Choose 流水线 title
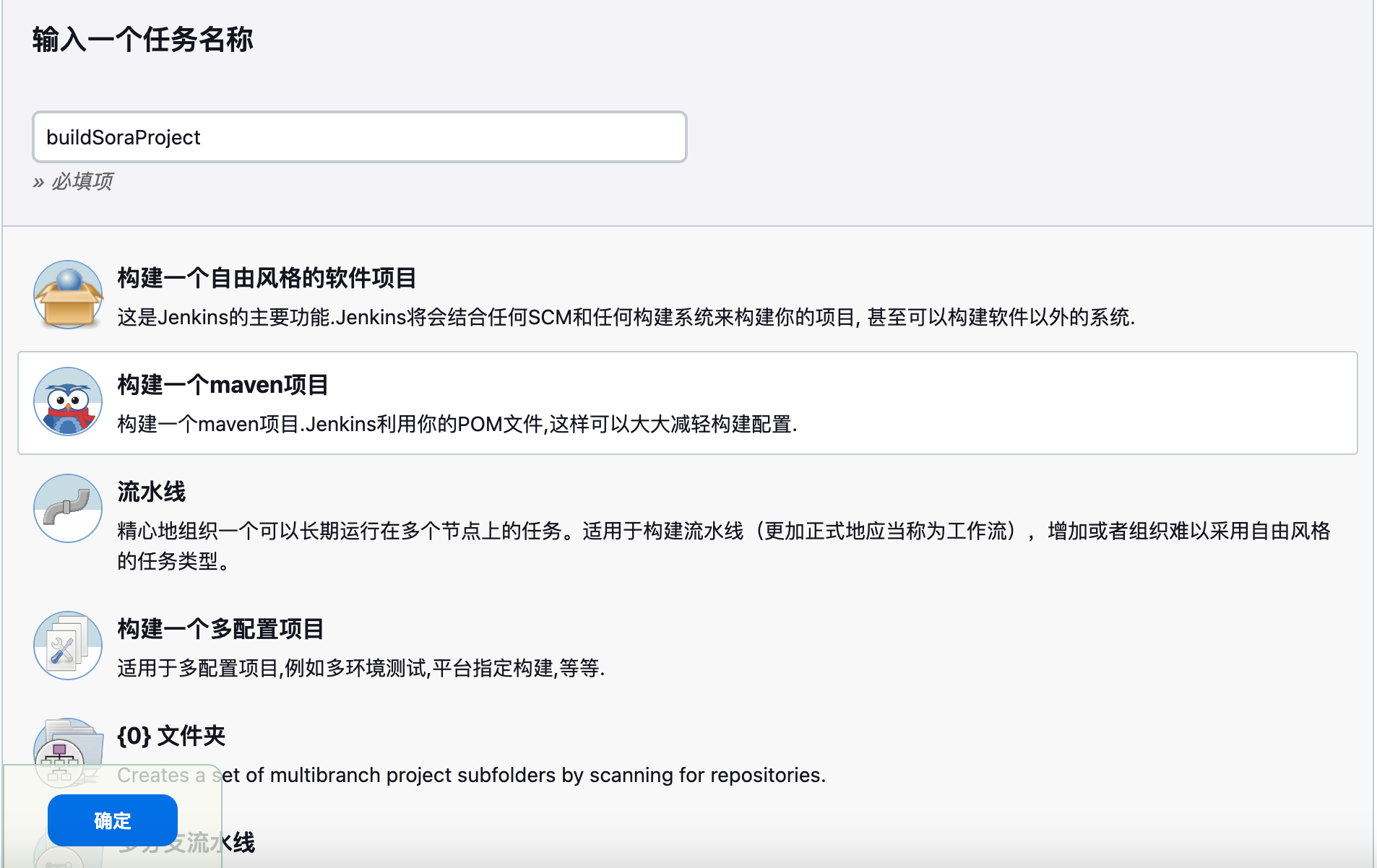Viewport: 1377px width, 868px height. pos(151,492)
